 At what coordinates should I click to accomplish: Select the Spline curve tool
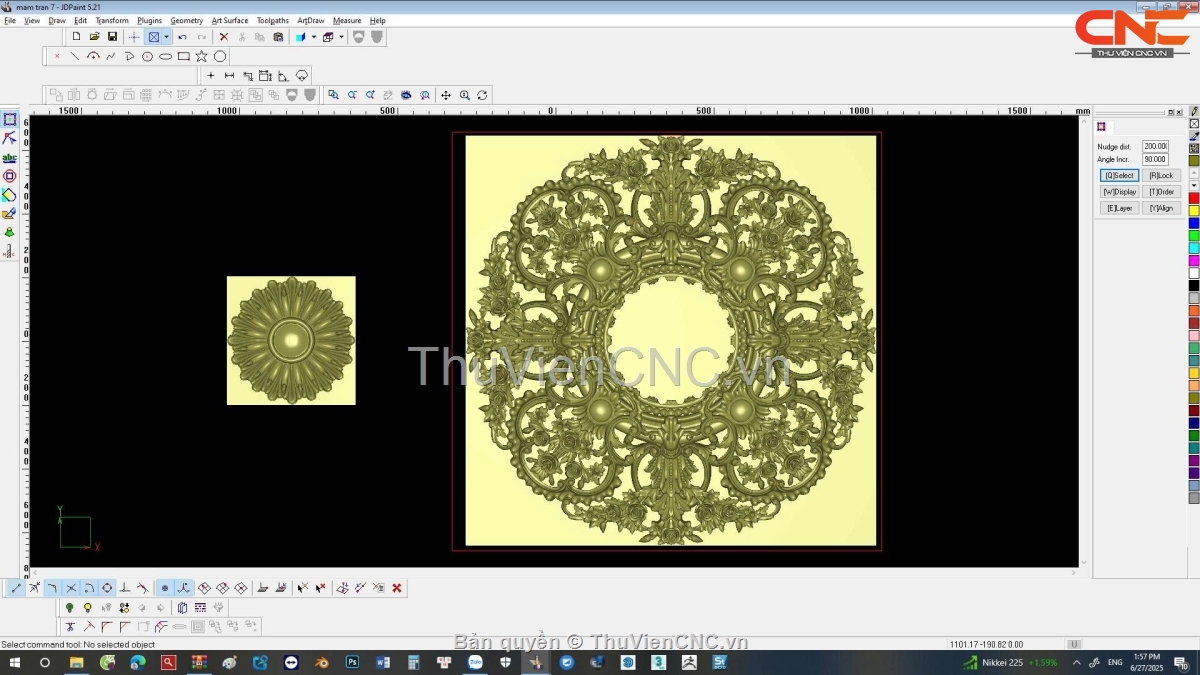point(111,56)
